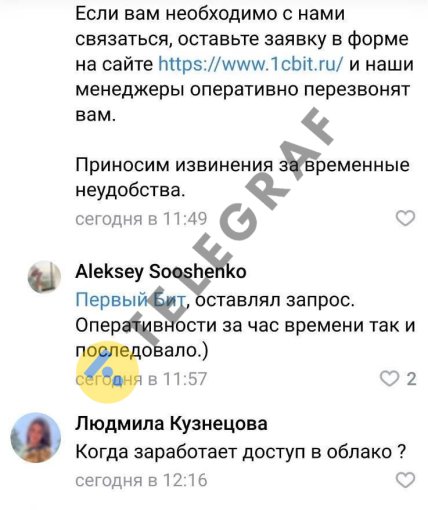Open Людмила Кузнецова's profile picture
The height and width of the screenshot is (510, 428).
click(36, 438)
